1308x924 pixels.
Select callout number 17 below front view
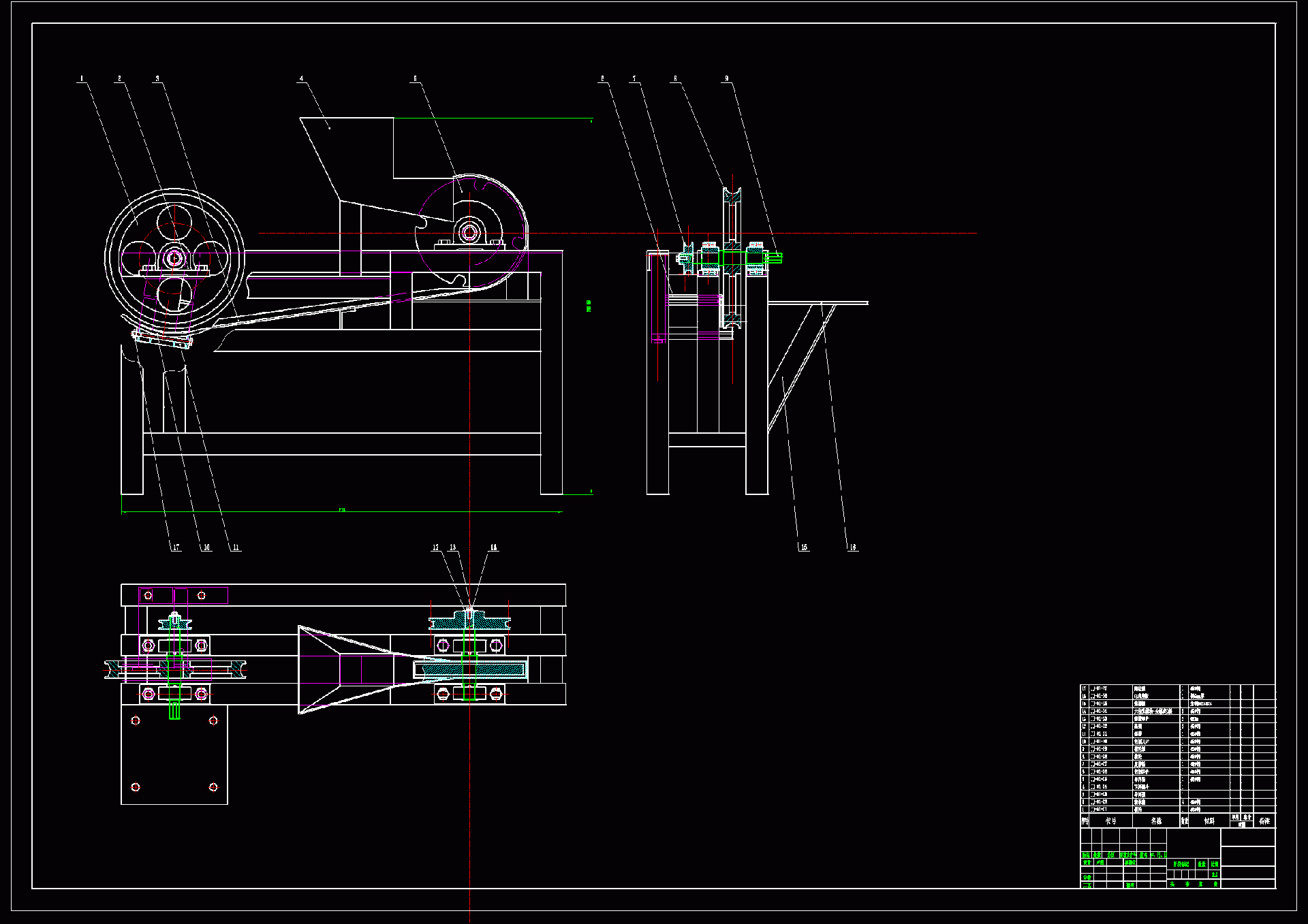[176, 547]
